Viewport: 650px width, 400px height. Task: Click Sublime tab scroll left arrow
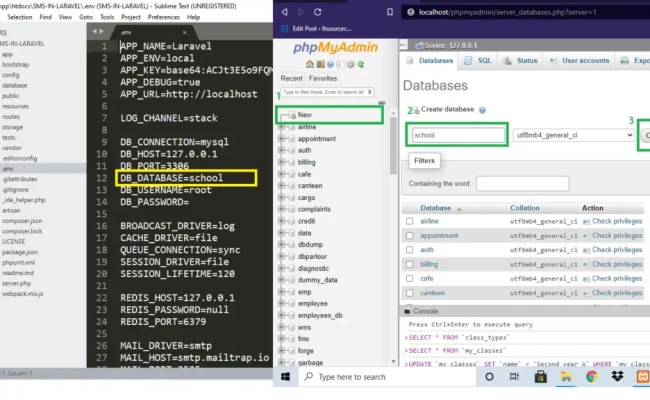(95, 32)
